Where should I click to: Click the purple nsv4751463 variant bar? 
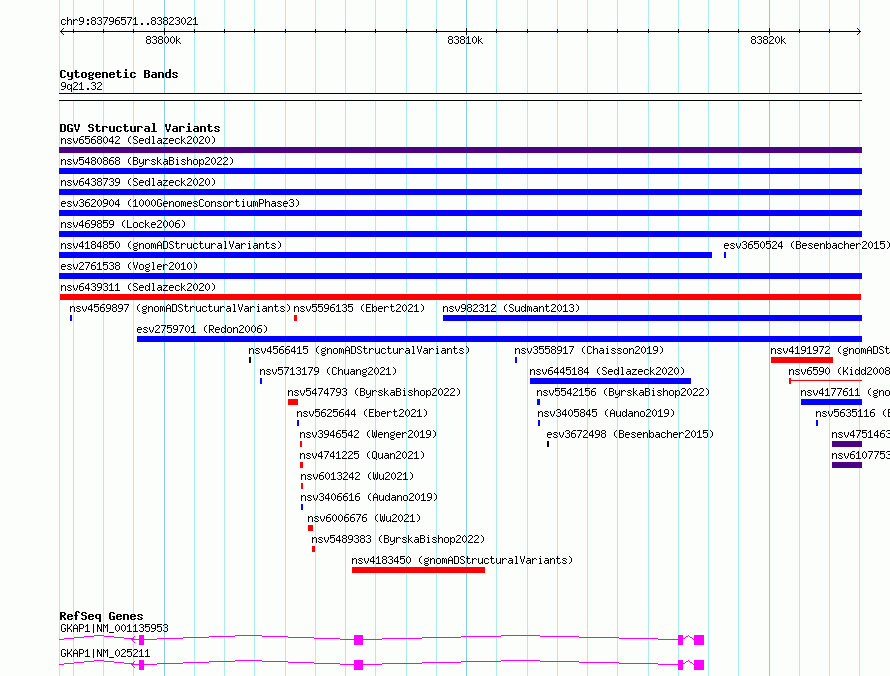pyautogui.click(x=847, y=444)
